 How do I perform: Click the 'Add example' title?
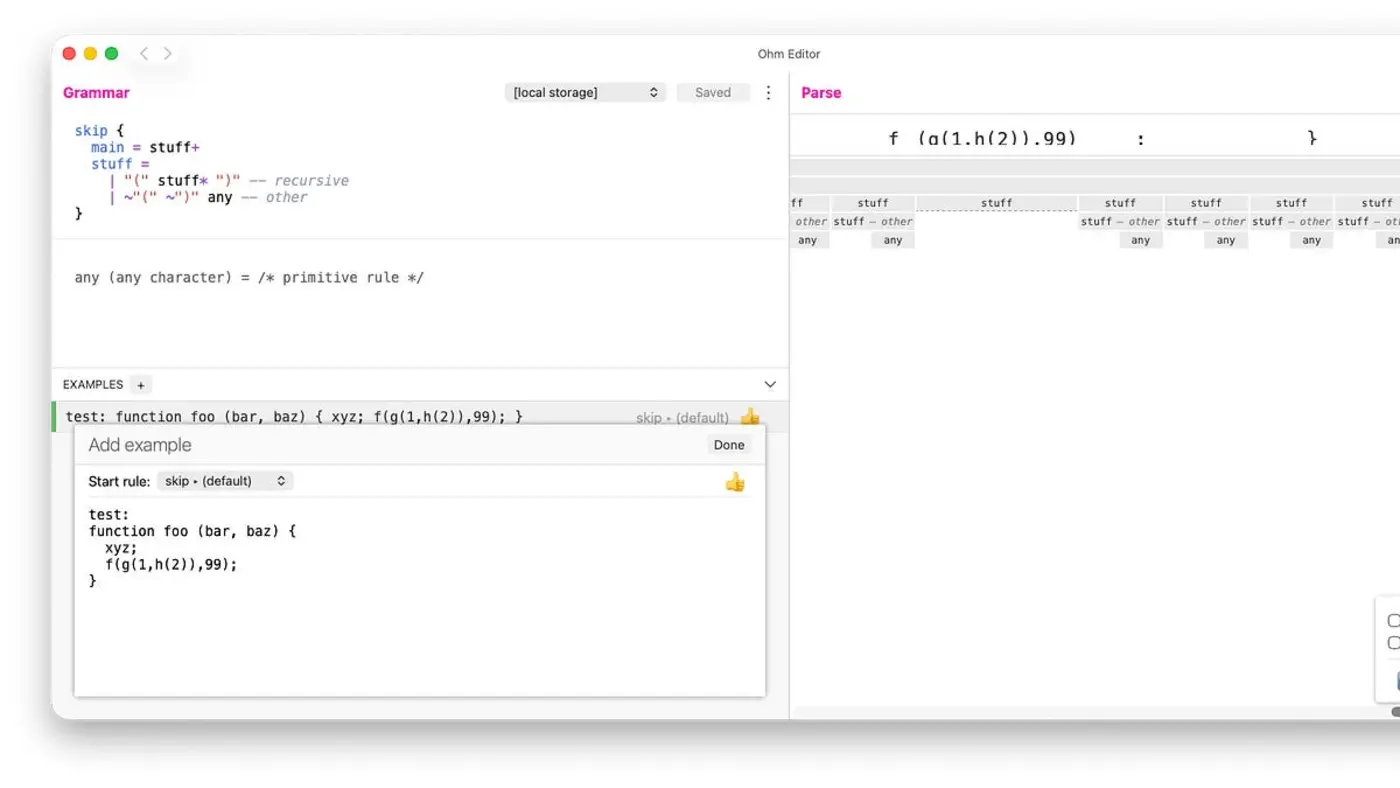point(140,445)
